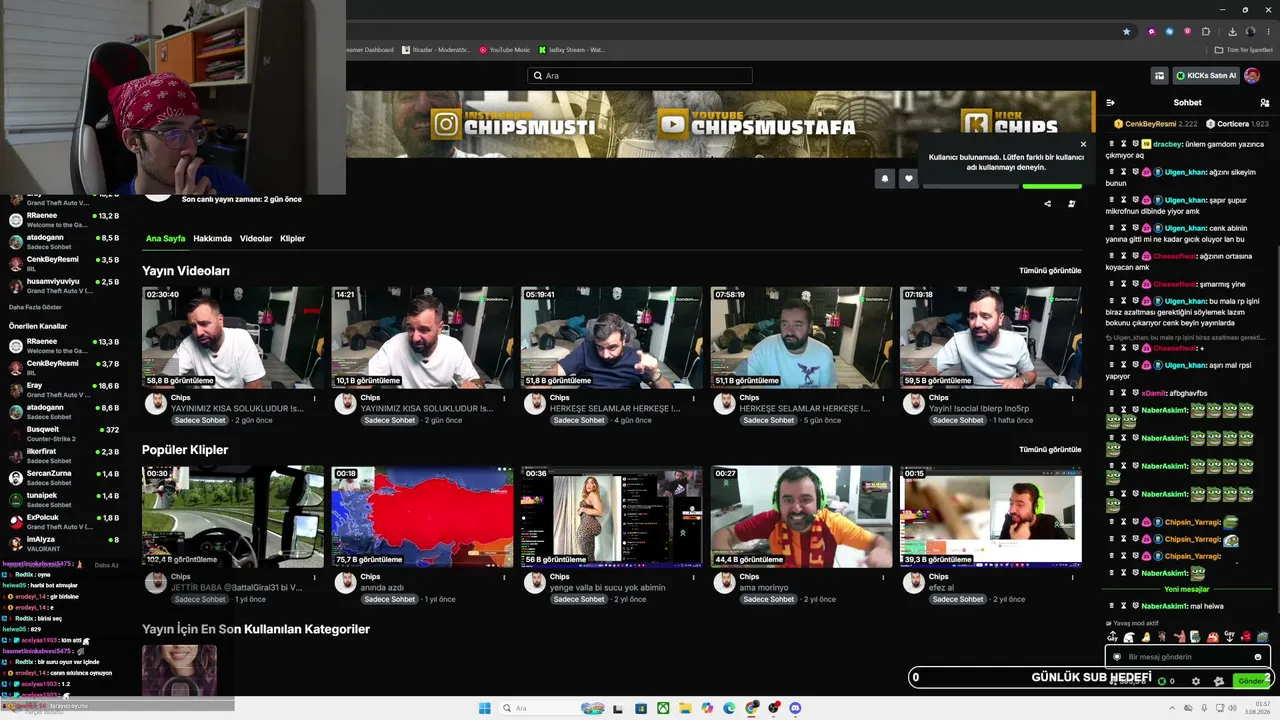Delete dracbey's chat message with trash icon

tap(1111, 144)
